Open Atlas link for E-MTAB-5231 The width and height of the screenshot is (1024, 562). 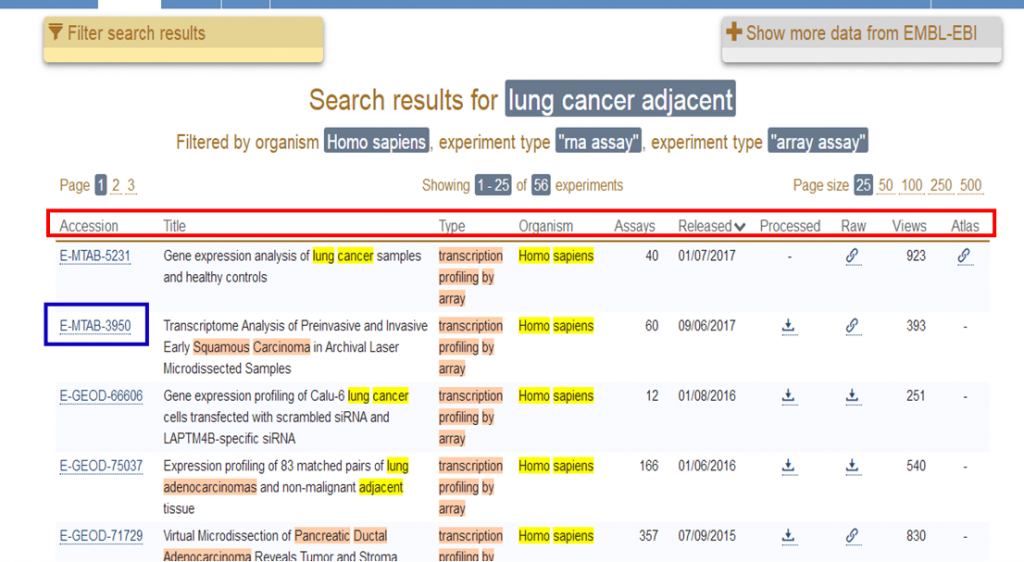point(964,256)
